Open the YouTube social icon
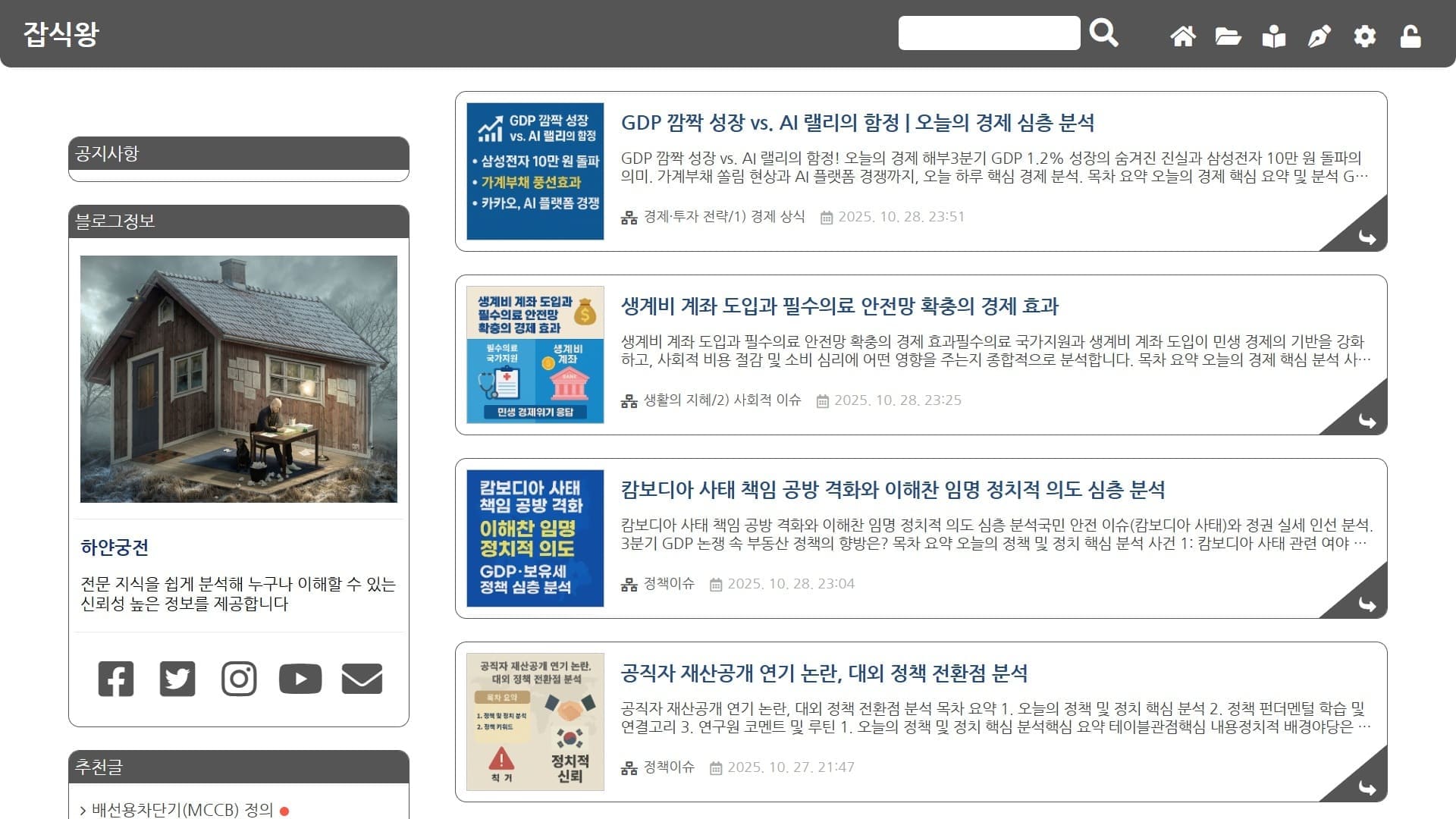 pyautogui.click(x=300, y=679)
